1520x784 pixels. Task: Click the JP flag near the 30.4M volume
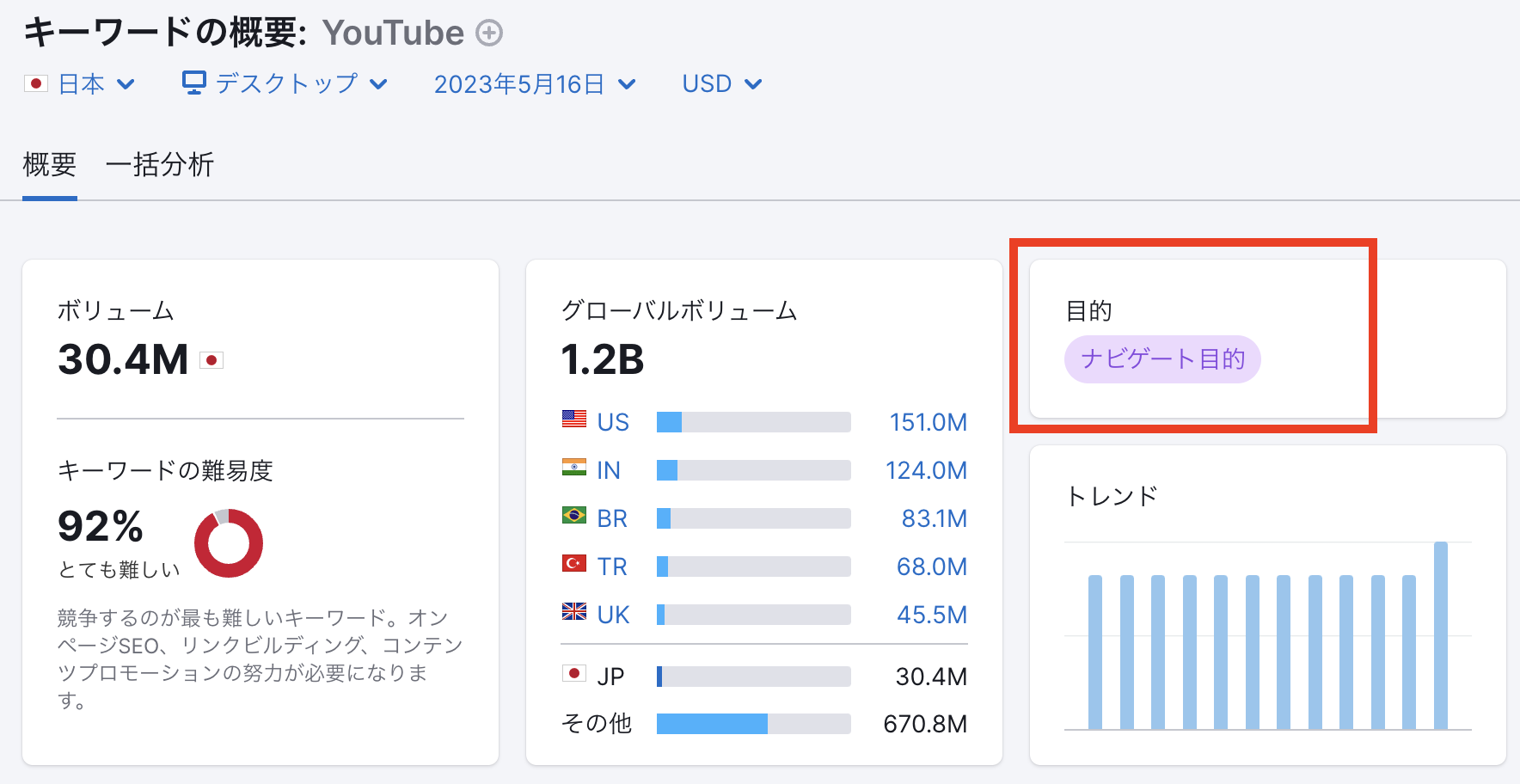(573, 676)
